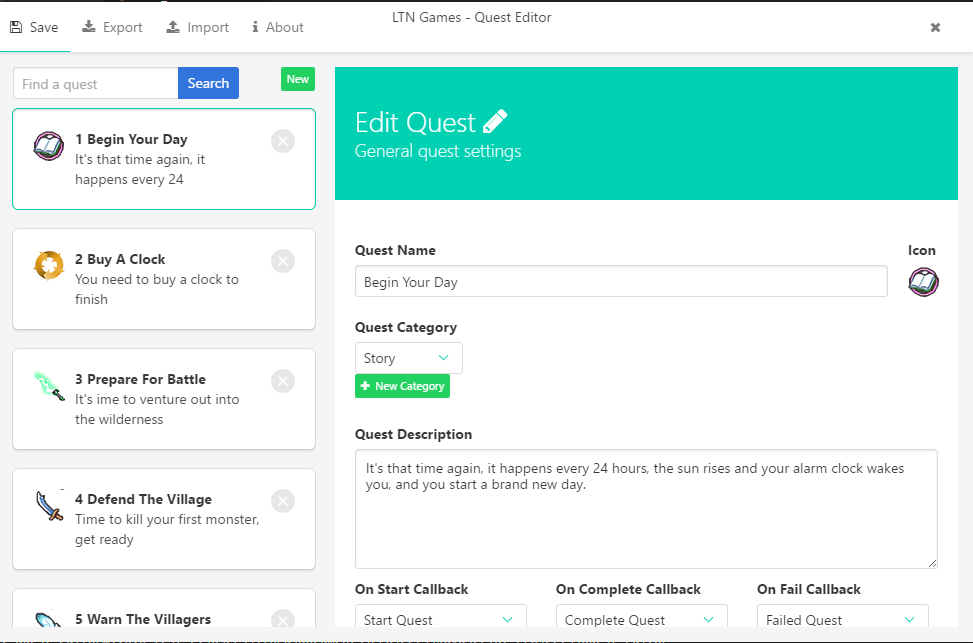Select the 4 Defend The Village quest title

pyautogui.click(x=143, y=499)
